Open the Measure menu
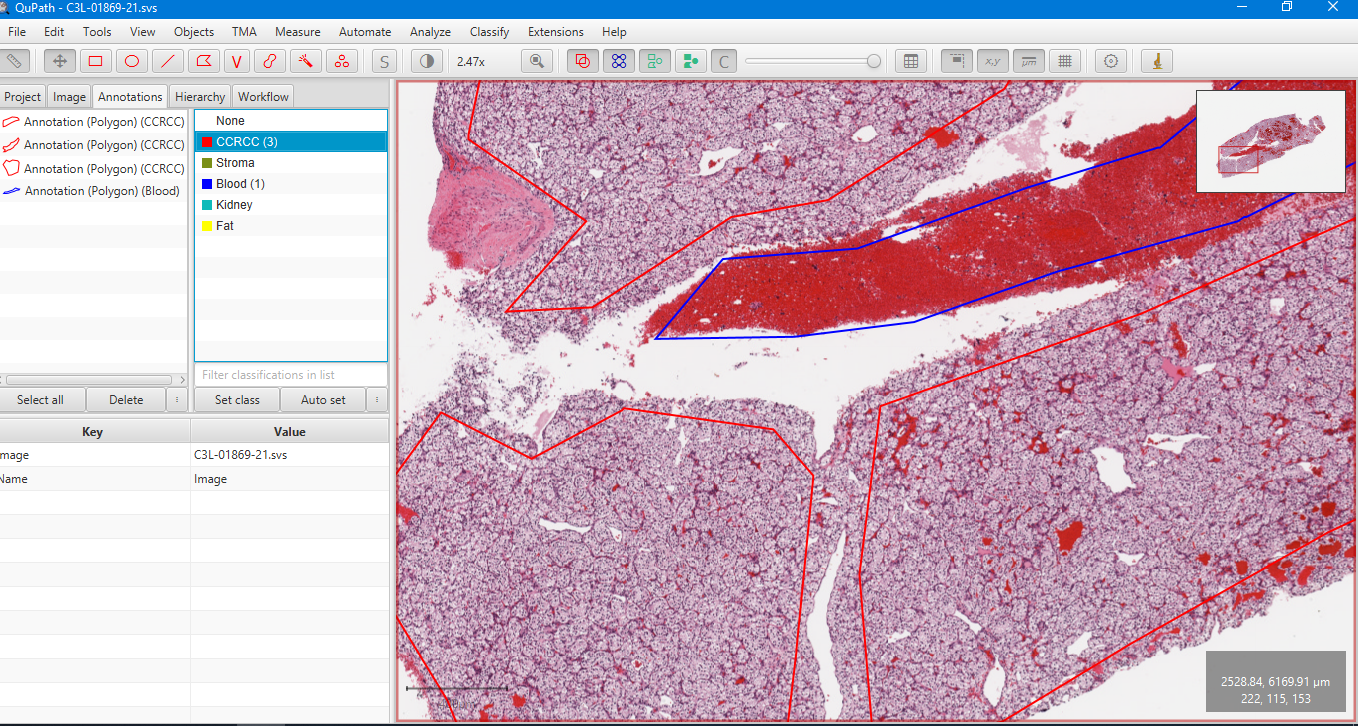The image size is (1363, 727). (297, 31)
